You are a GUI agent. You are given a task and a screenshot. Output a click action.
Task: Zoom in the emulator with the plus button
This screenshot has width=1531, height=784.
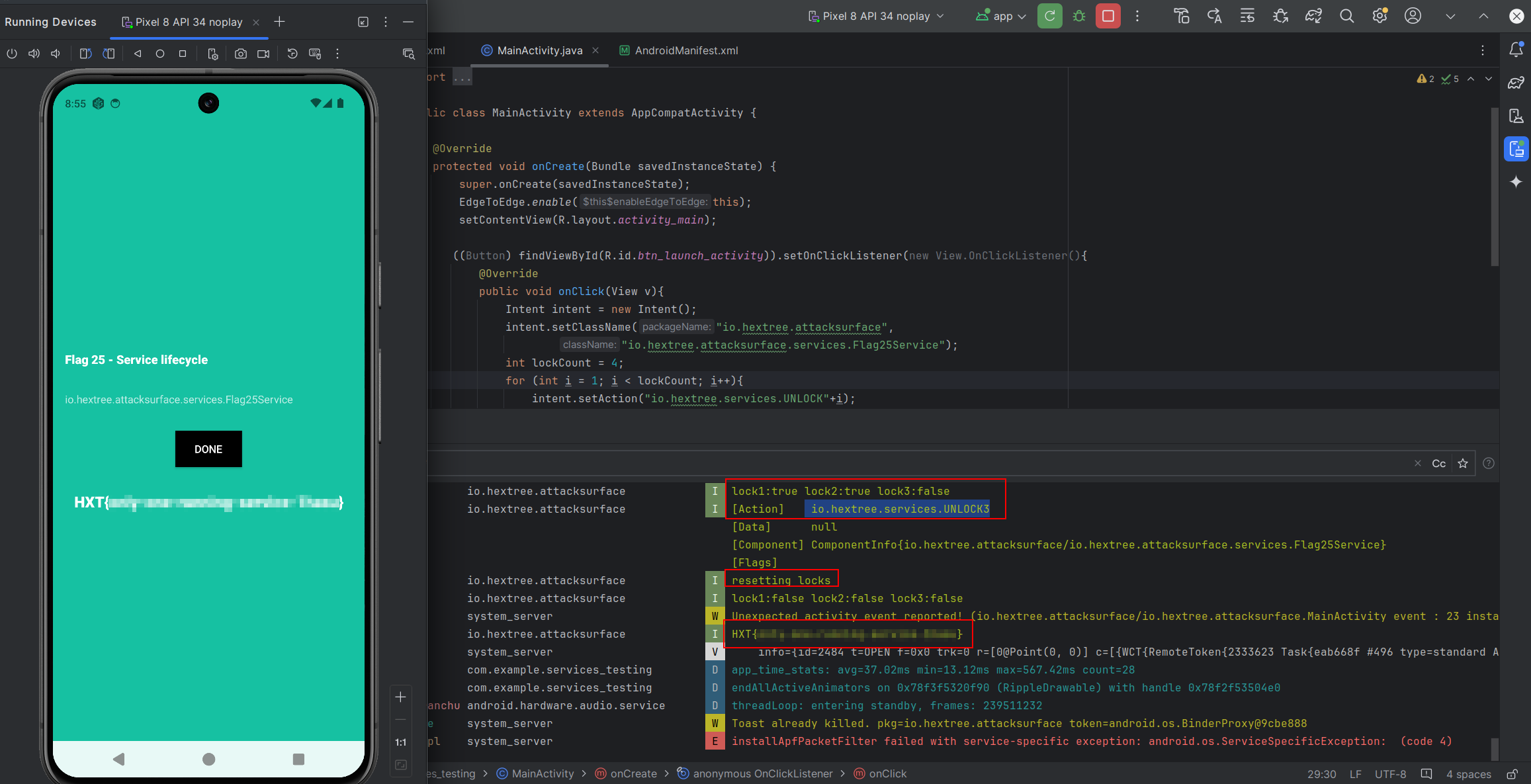pyautogui.click(x=401, y=697)
